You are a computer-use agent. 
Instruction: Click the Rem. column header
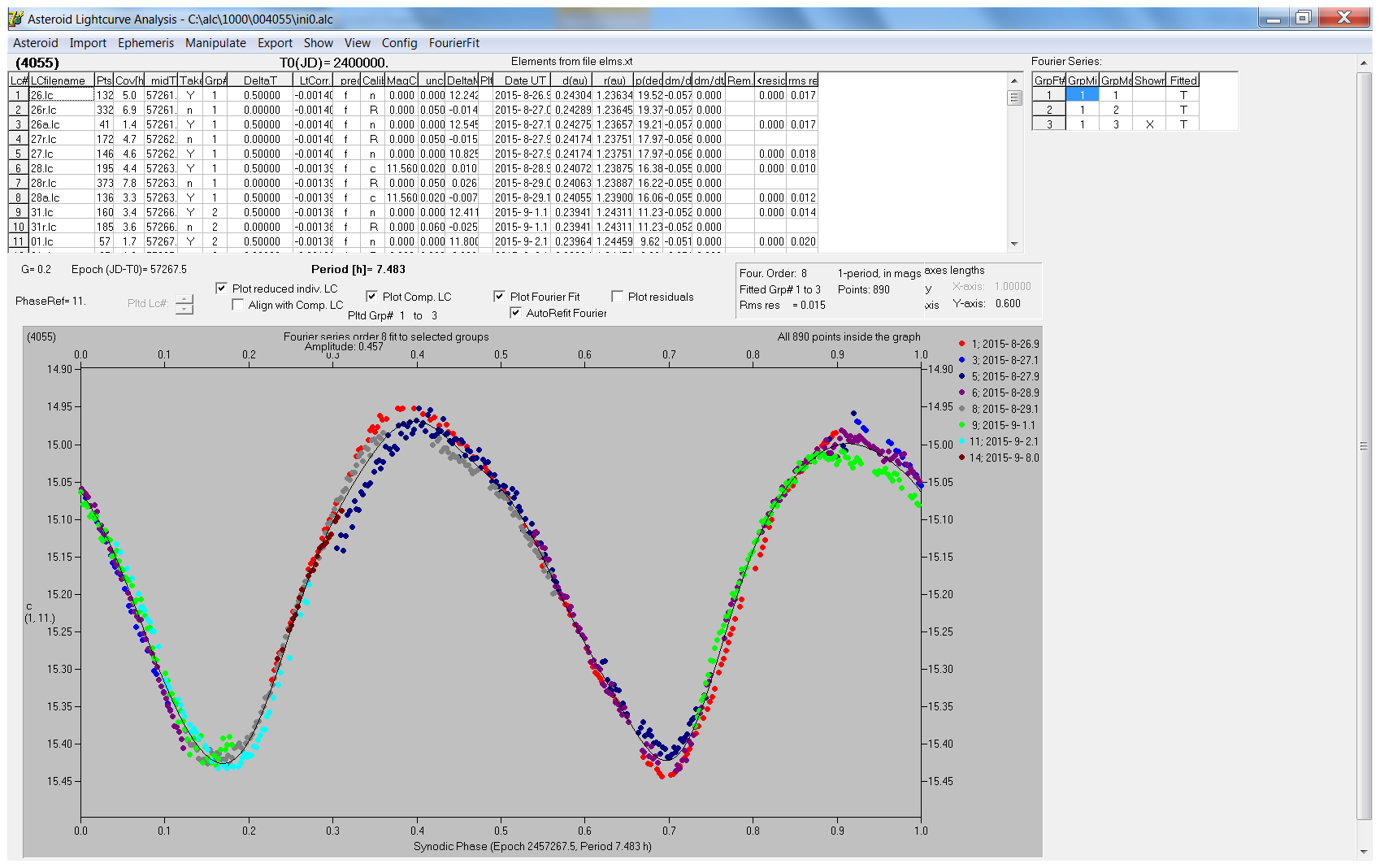pos(740,80)
